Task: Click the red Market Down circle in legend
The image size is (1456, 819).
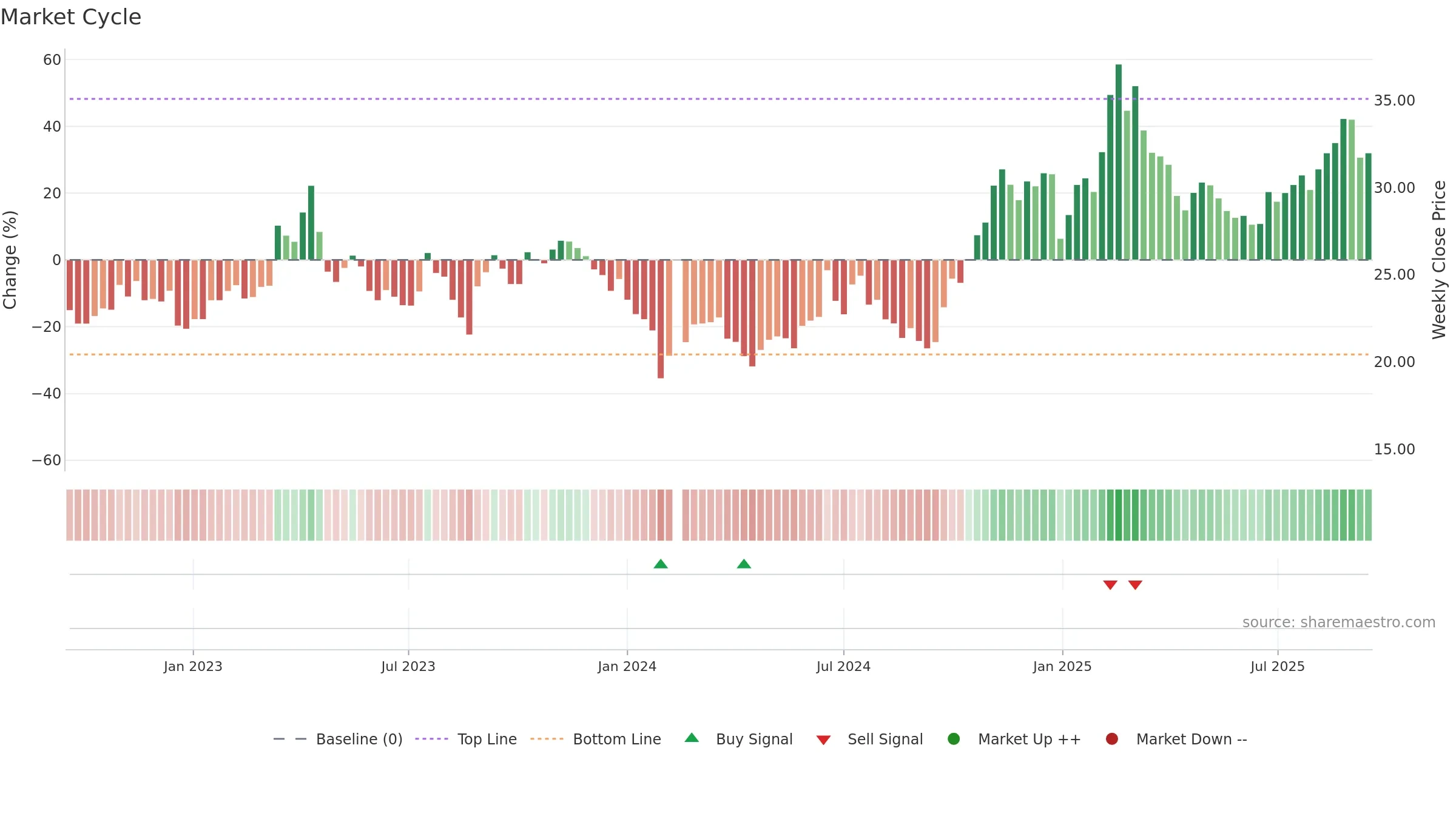Action: [1112, 739]
